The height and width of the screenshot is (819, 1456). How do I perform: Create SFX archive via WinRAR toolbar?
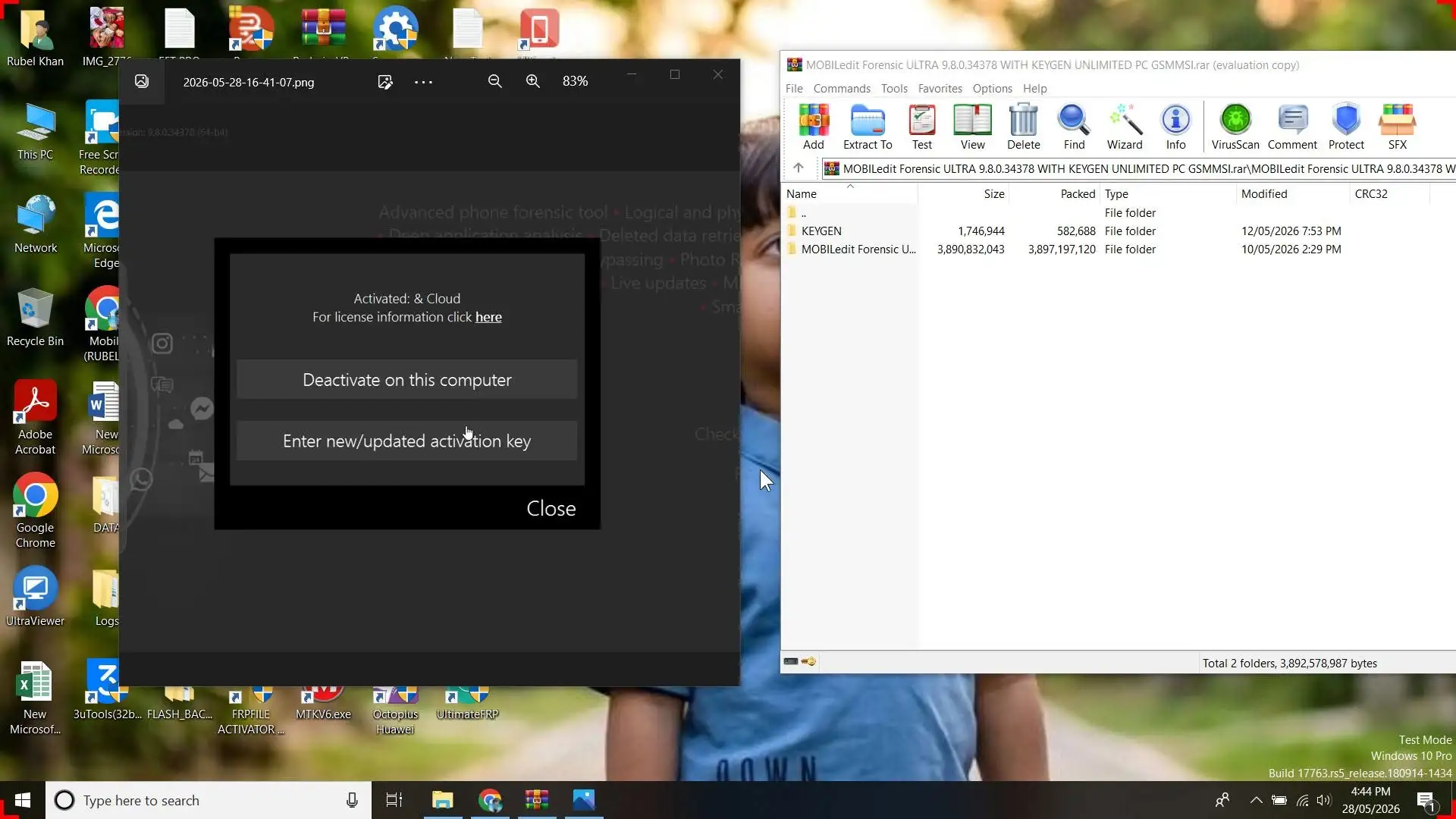[x=1398, y=127]
